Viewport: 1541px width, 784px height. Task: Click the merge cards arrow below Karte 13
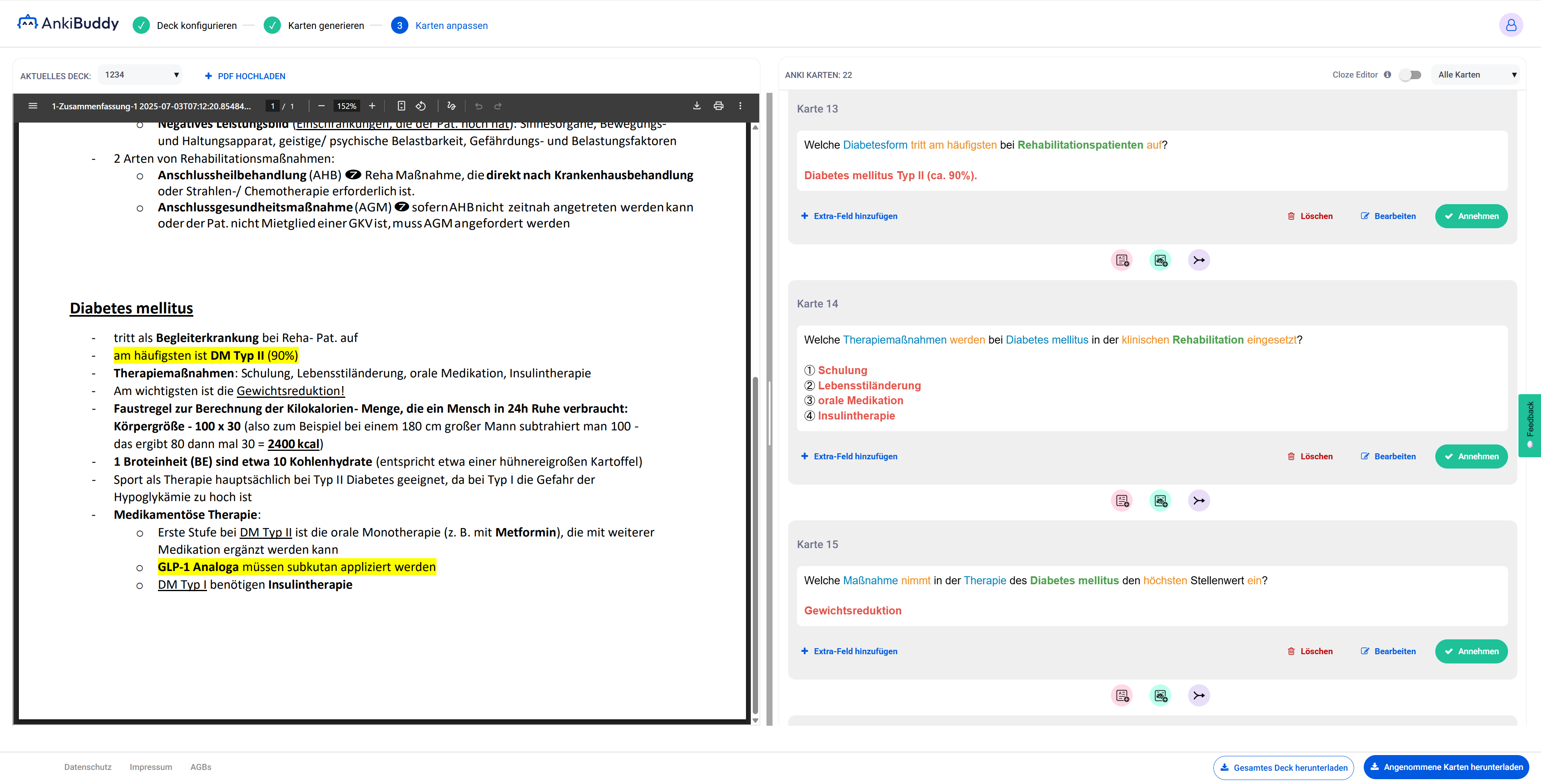pyautogui.click(x=1199, y=260)
